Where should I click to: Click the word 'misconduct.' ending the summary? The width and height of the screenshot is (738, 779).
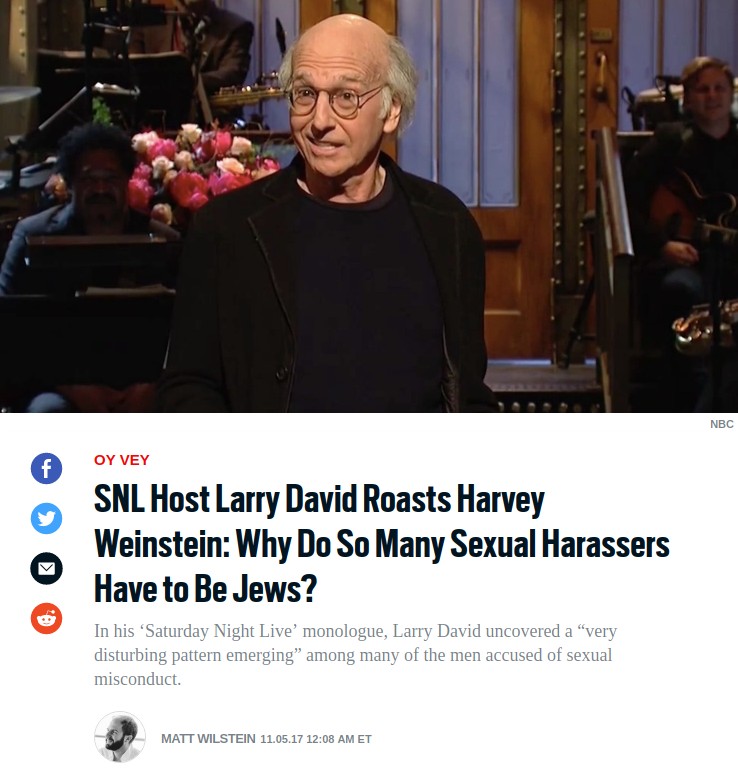coord(138,679)
